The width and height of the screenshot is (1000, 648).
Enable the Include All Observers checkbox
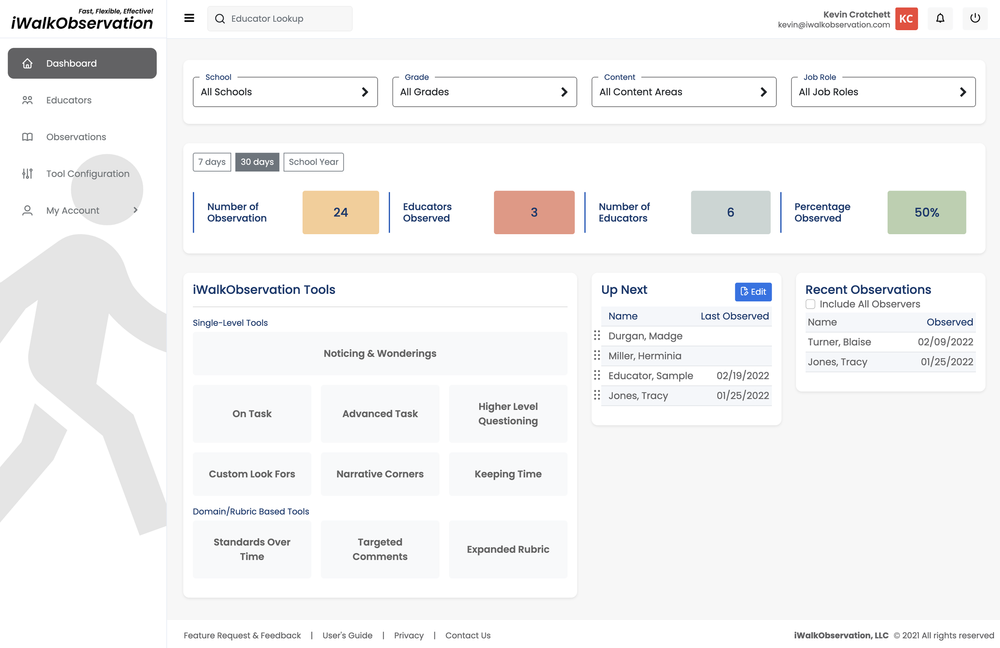click(810, 304)
